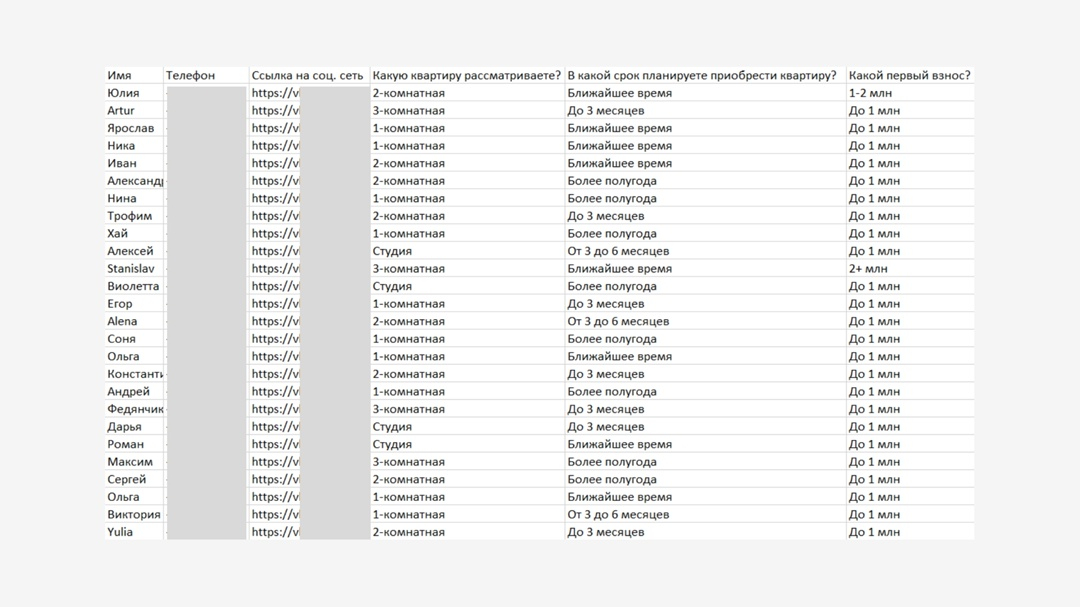1080x607 pixels.
Task: Select the "Федянчик" name cell
Action: [135, 409]
